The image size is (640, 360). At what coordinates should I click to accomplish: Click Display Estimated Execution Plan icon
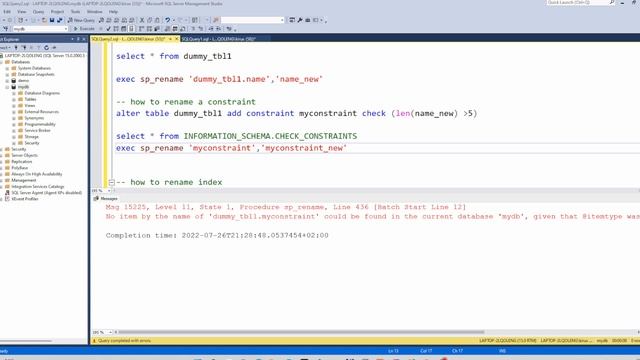(116, 29)
